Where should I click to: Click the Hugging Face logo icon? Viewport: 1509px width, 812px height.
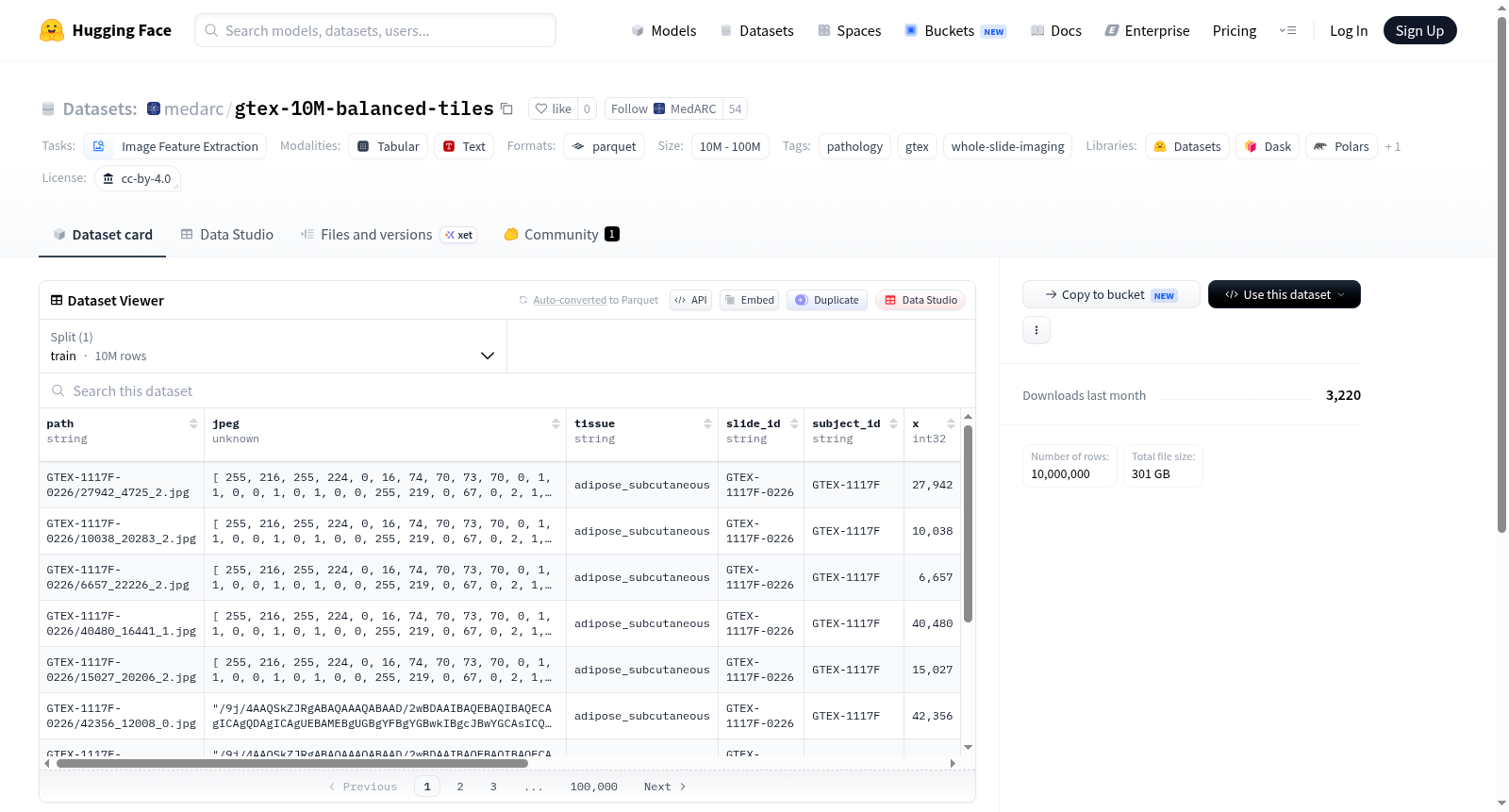[x=52, y=30]
